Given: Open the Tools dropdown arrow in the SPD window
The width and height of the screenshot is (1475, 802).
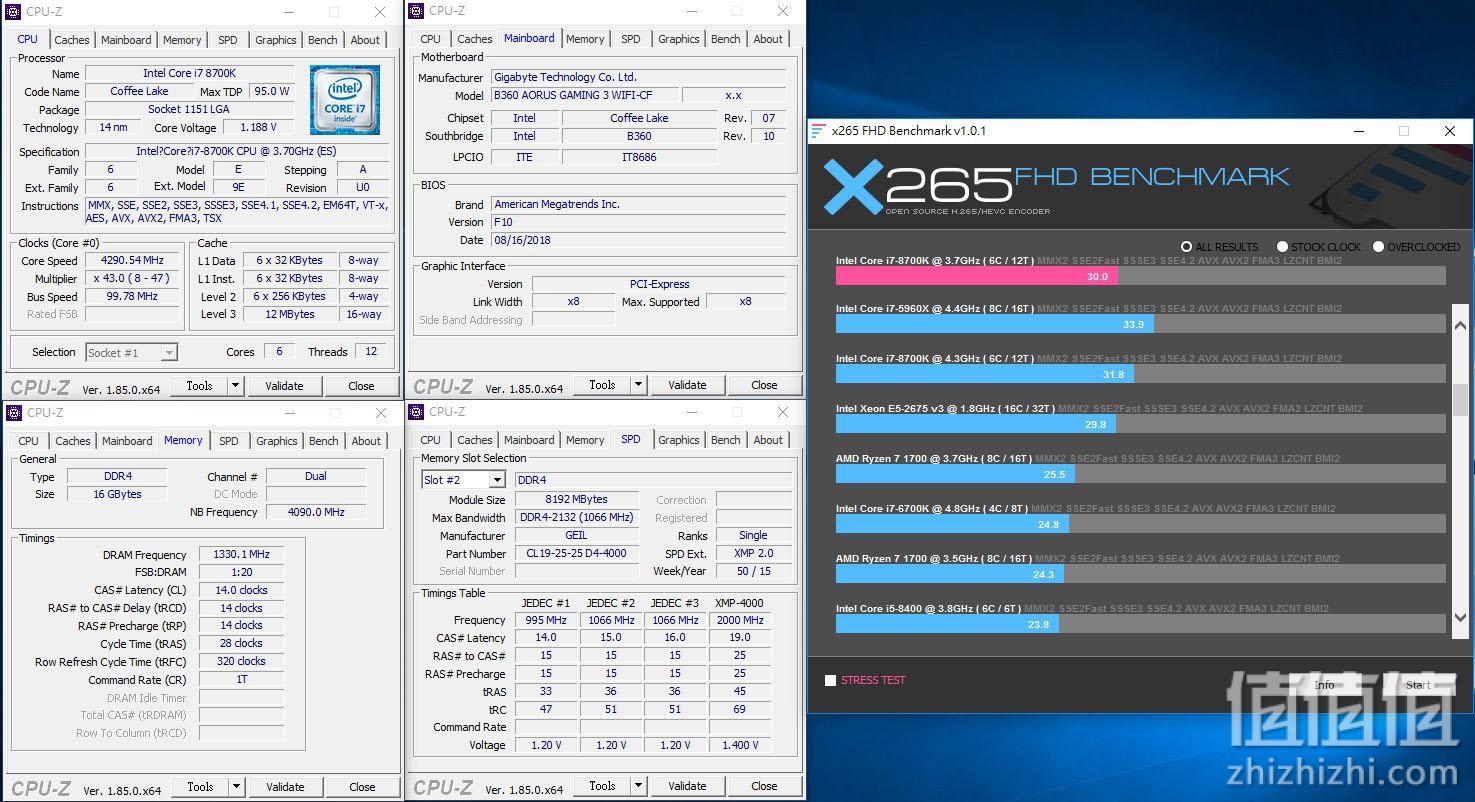Looking at the screenshot, I should pos(638,786).
